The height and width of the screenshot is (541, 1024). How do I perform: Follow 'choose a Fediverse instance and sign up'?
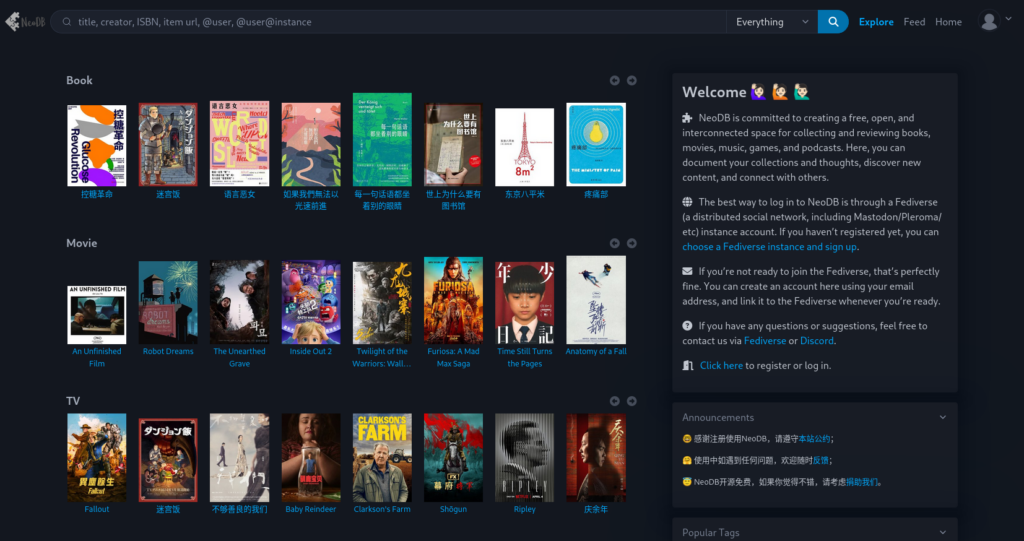[x=769, y=247]
